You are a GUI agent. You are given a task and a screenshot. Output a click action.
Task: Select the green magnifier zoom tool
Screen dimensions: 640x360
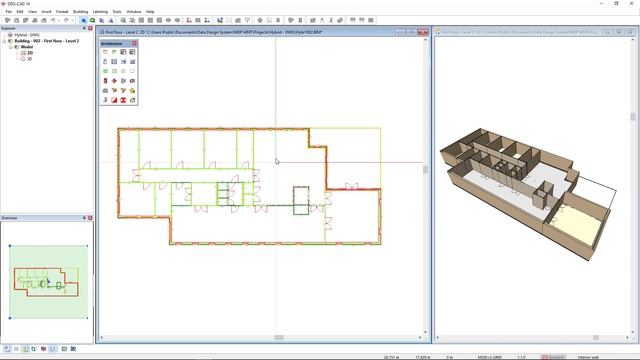click(93, 20)
